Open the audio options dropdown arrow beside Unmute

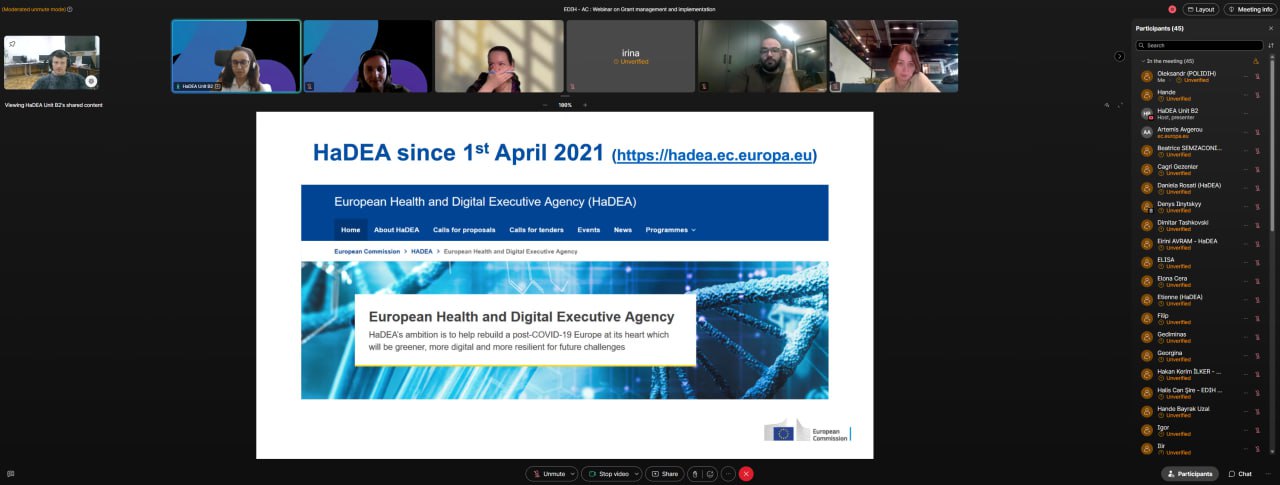click(x=572, y=474)
